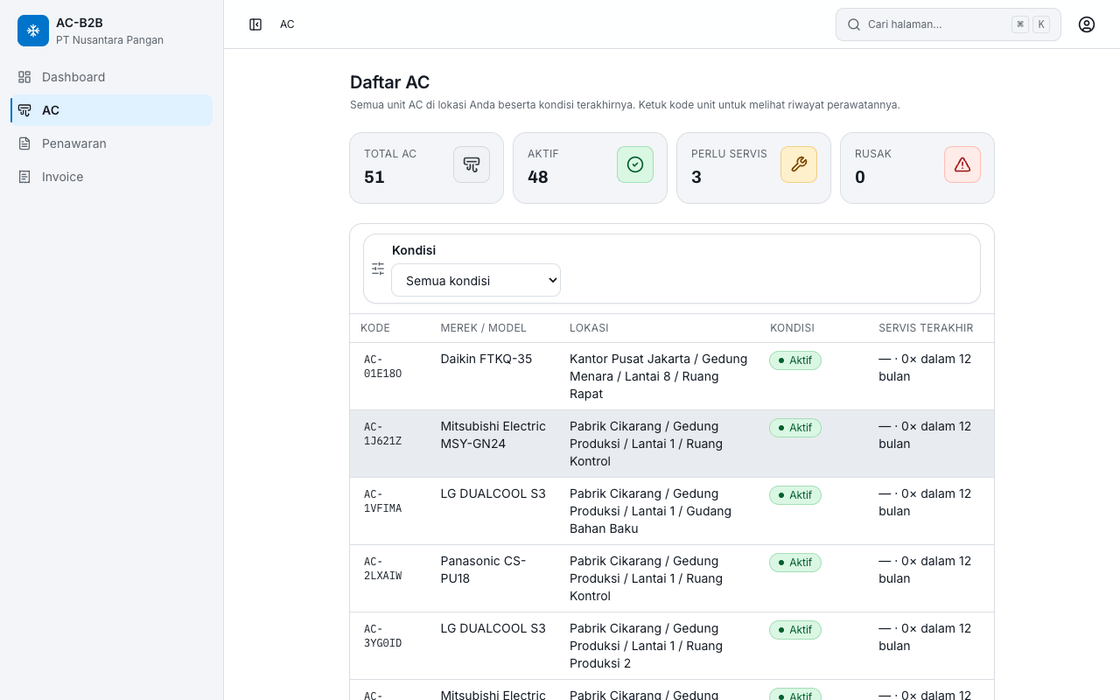Click the PT Nusantara Pangan company name

click(110, 40)
